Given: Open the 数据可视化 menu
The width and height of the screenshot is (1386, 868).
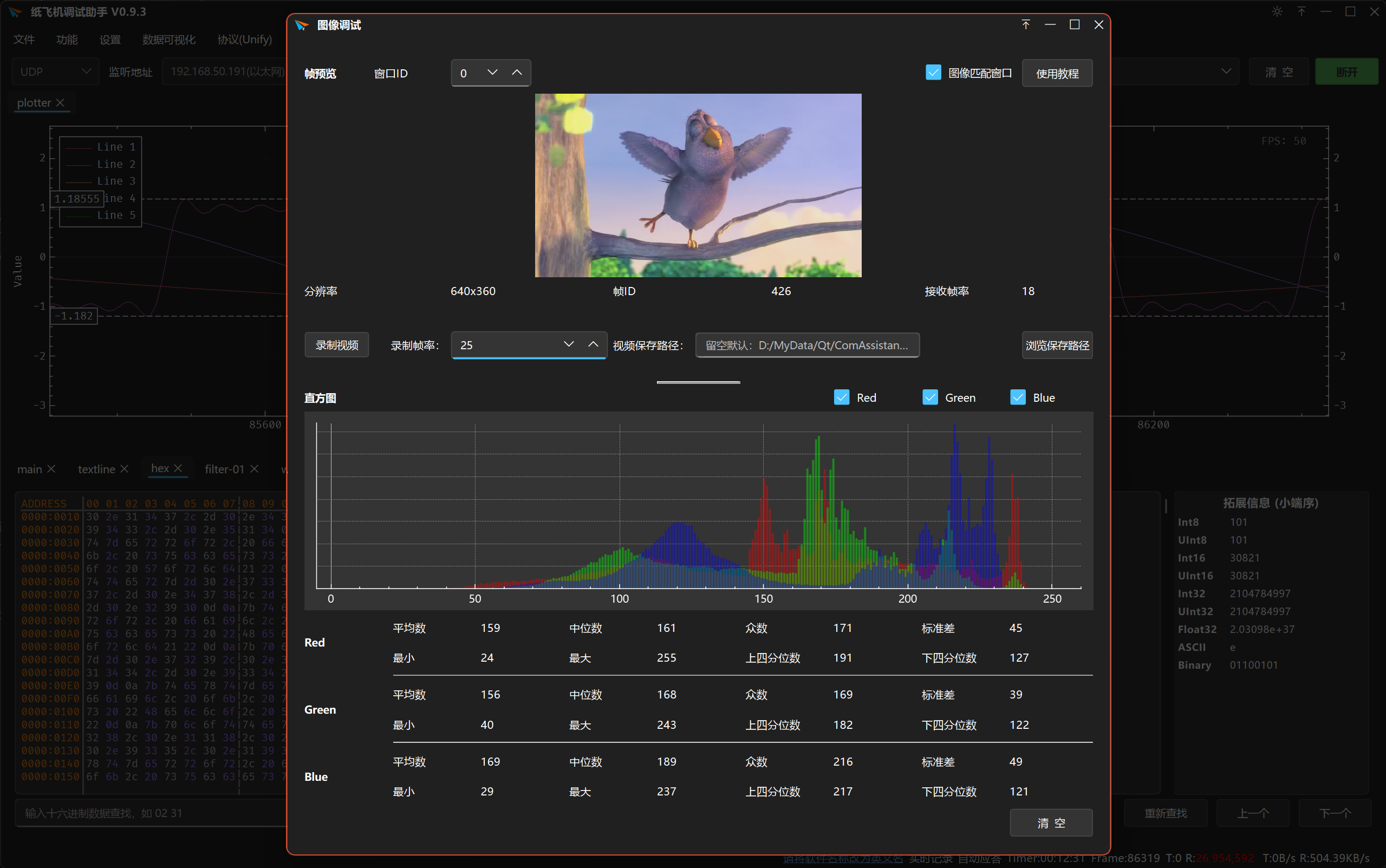Looking at the screenshot, I should [169, 40].
